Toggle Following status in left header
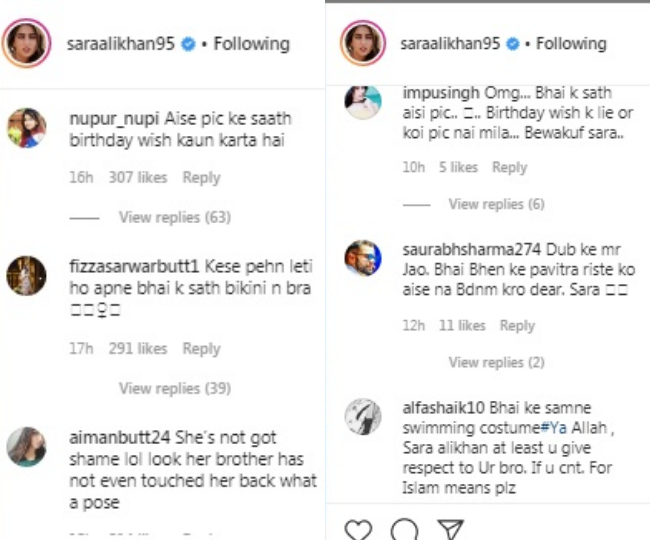Viewport: 650px width, 540px height. pyautogui.click(x=254, y=44)
